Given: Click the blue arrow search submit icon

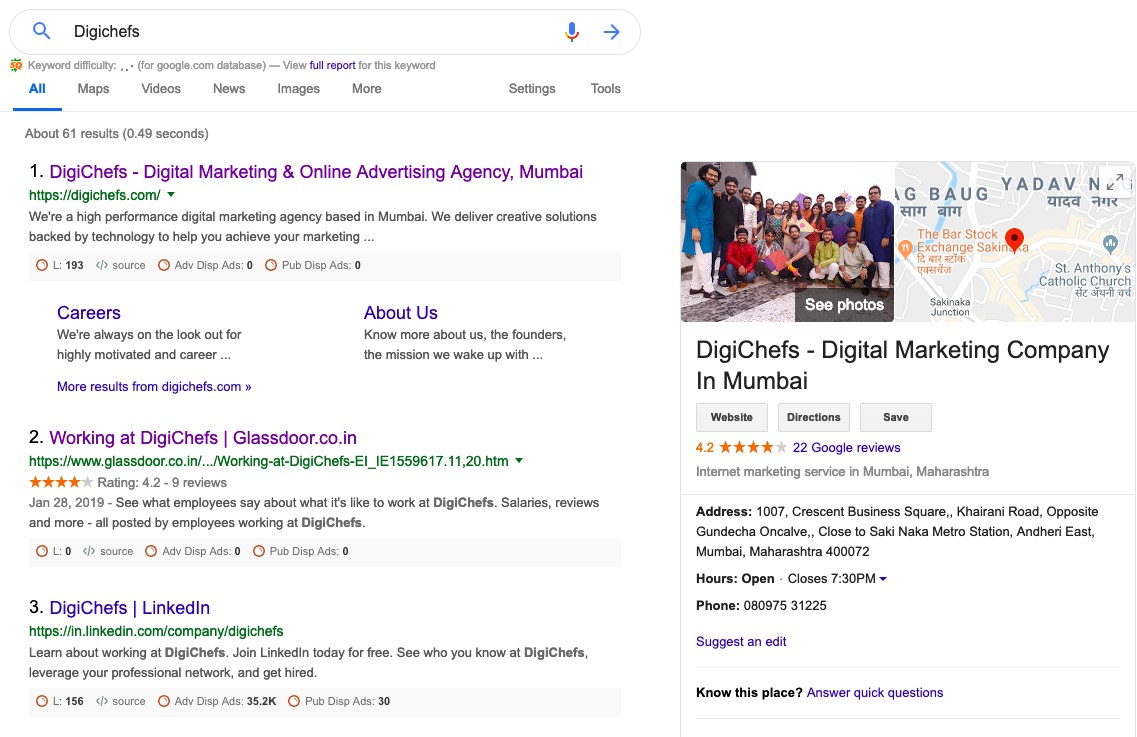Looking at the screenshot, I should tap(612, 32).
